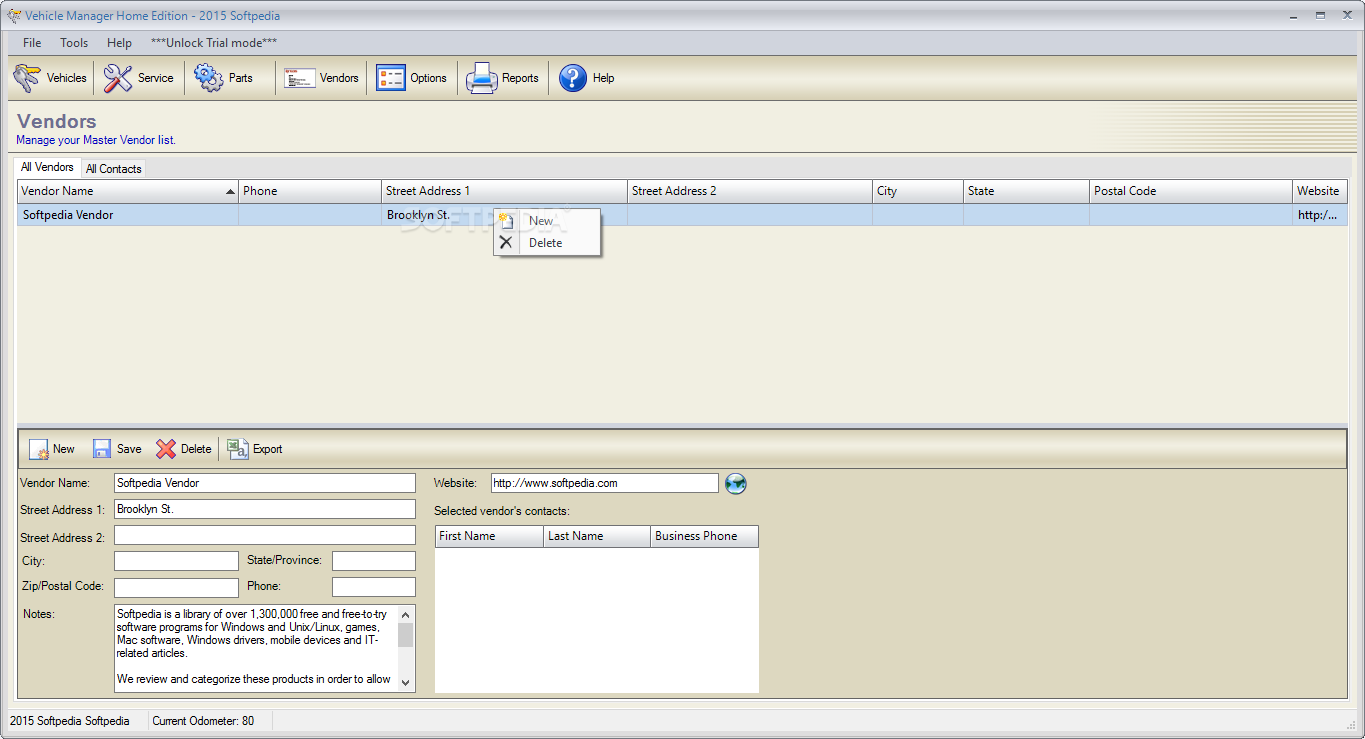Click the Current Odometer: 80 status text
1365x739 pixels.
(203, 721)
